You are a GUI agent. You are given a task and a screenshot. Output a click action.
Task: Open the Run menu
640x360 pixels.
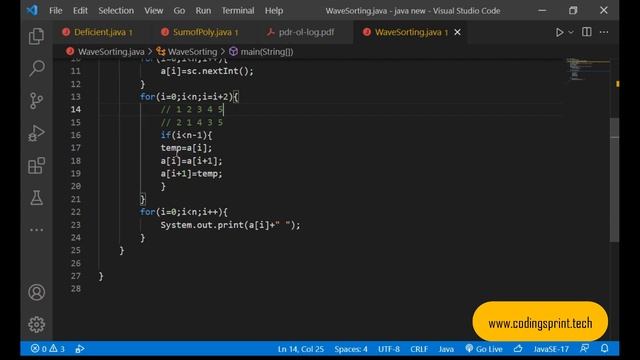click(203, 11)
